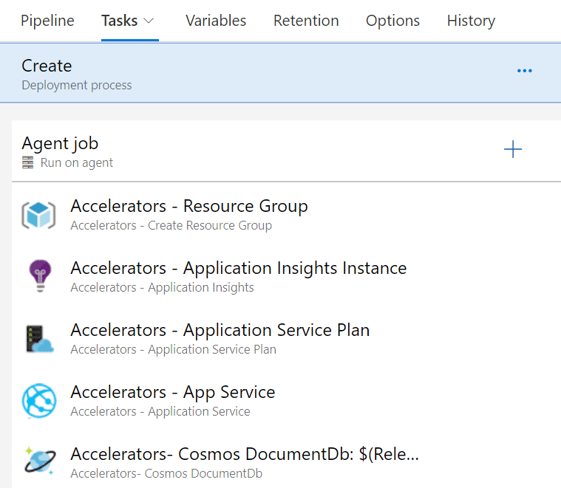Screen dimensions: 561x488
Task: Switch to the Pipeline tab
Action: pyautogui.click(x=48, y=21)
